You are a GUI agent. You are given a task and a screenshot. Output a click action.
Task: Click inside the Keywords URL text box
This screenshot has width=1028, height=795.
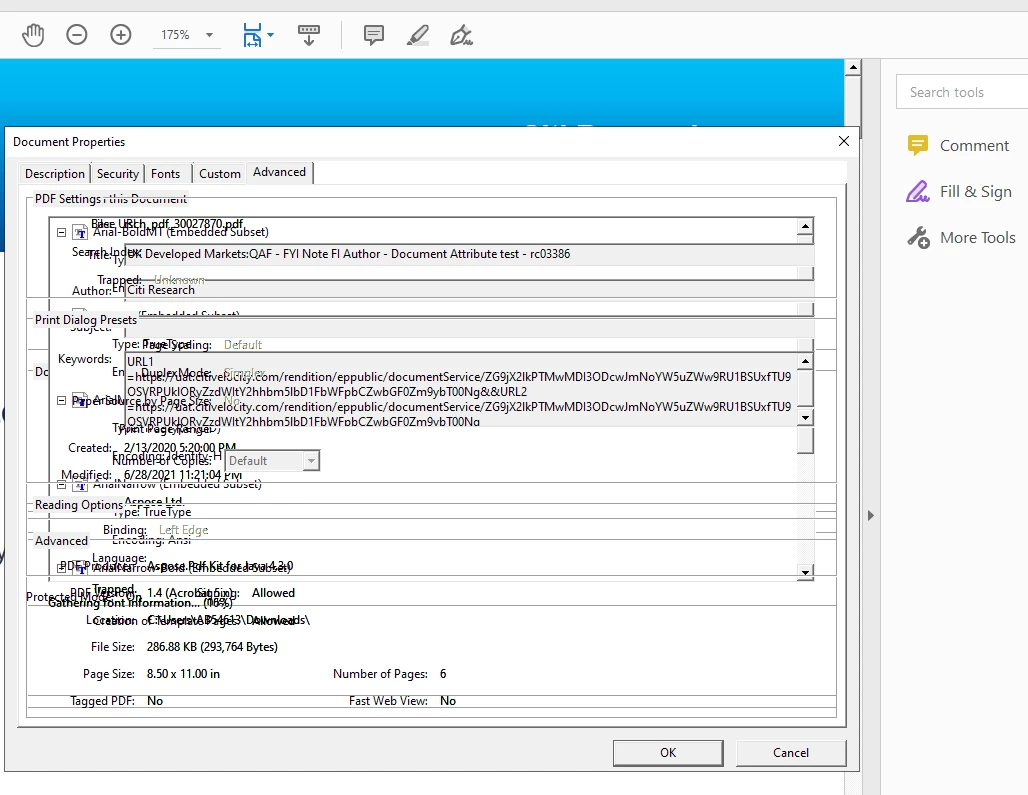461,391
